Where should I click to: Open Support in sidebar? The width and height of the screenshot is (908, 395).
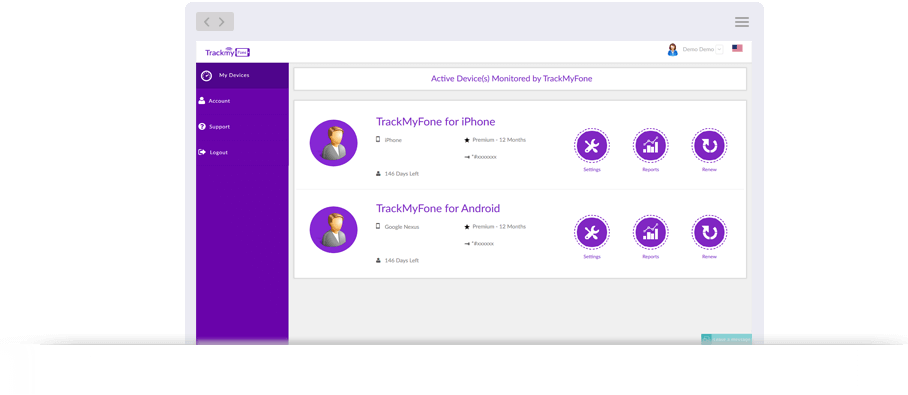click(x=242, y=127)
